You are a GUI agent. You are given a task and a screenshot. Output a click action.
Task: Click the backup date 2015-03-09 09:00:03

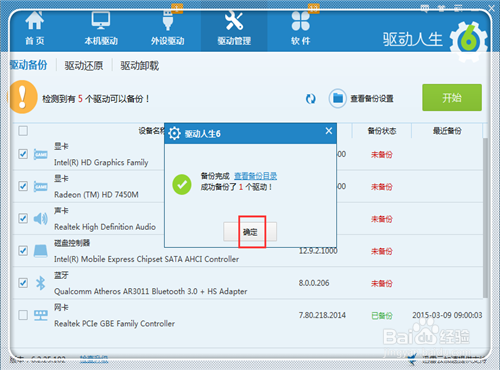pos(447,315)
